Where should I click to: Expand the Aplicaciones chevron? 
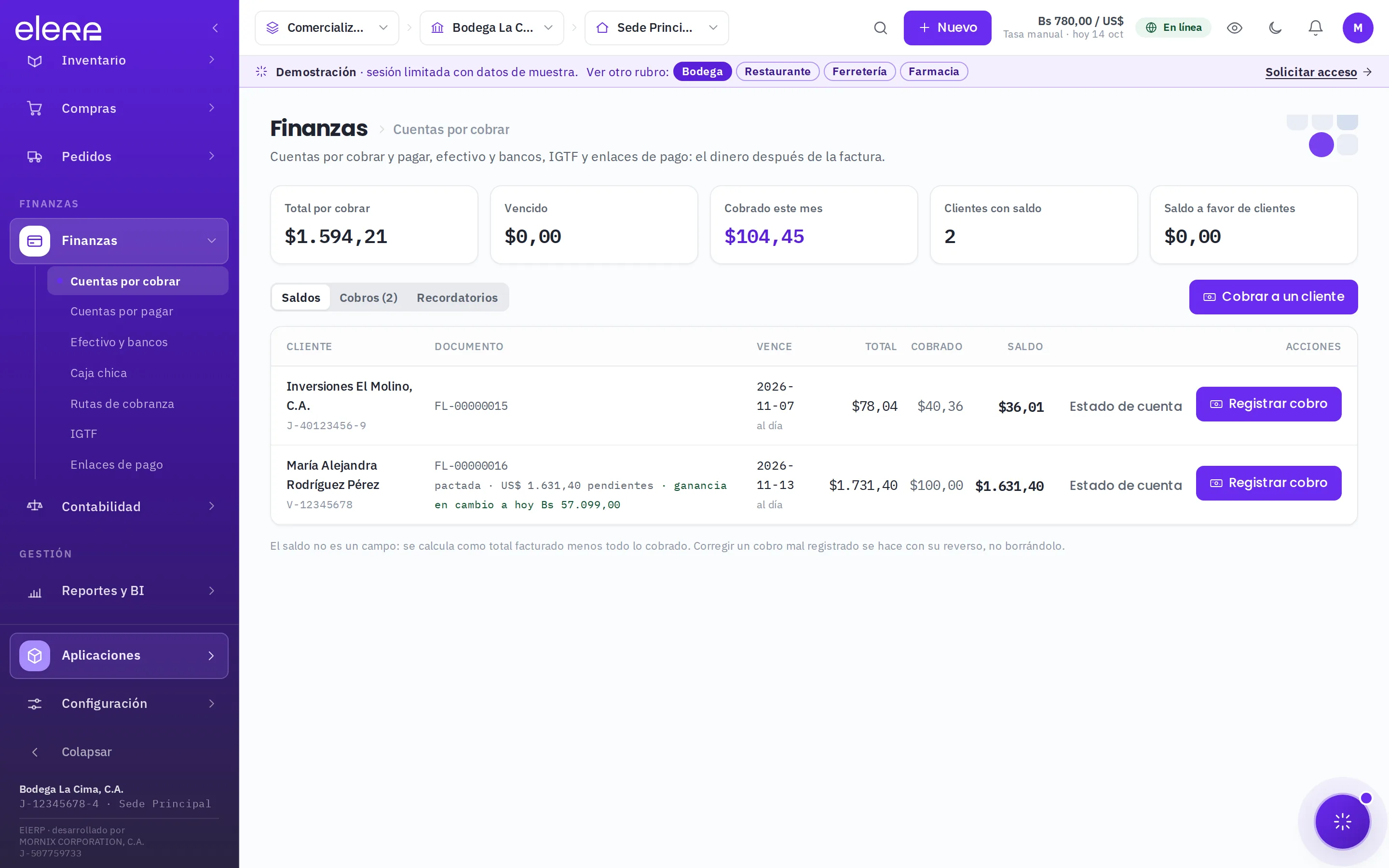[212, 656]
